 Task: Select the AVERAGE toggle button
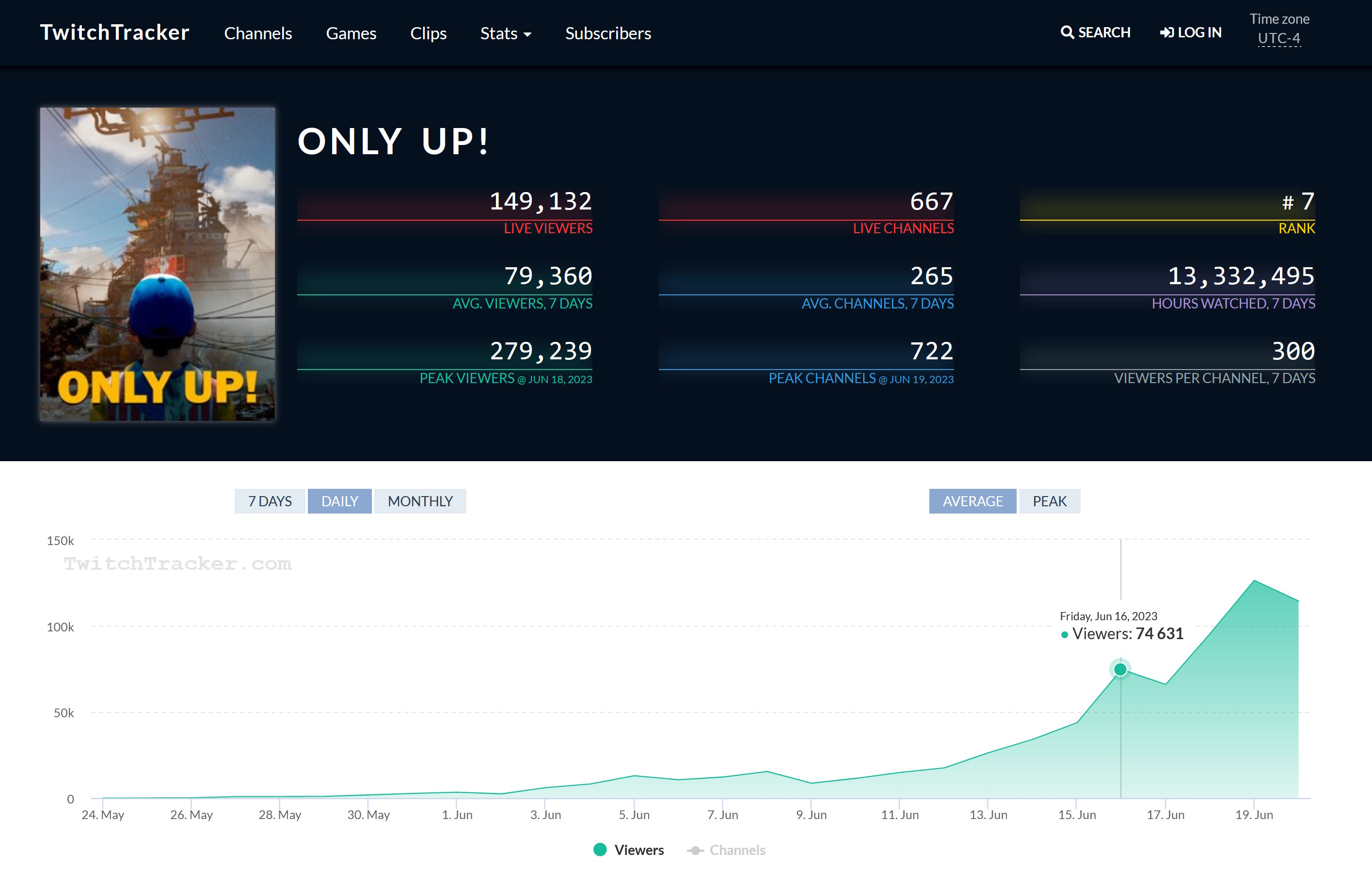point(973,501)
